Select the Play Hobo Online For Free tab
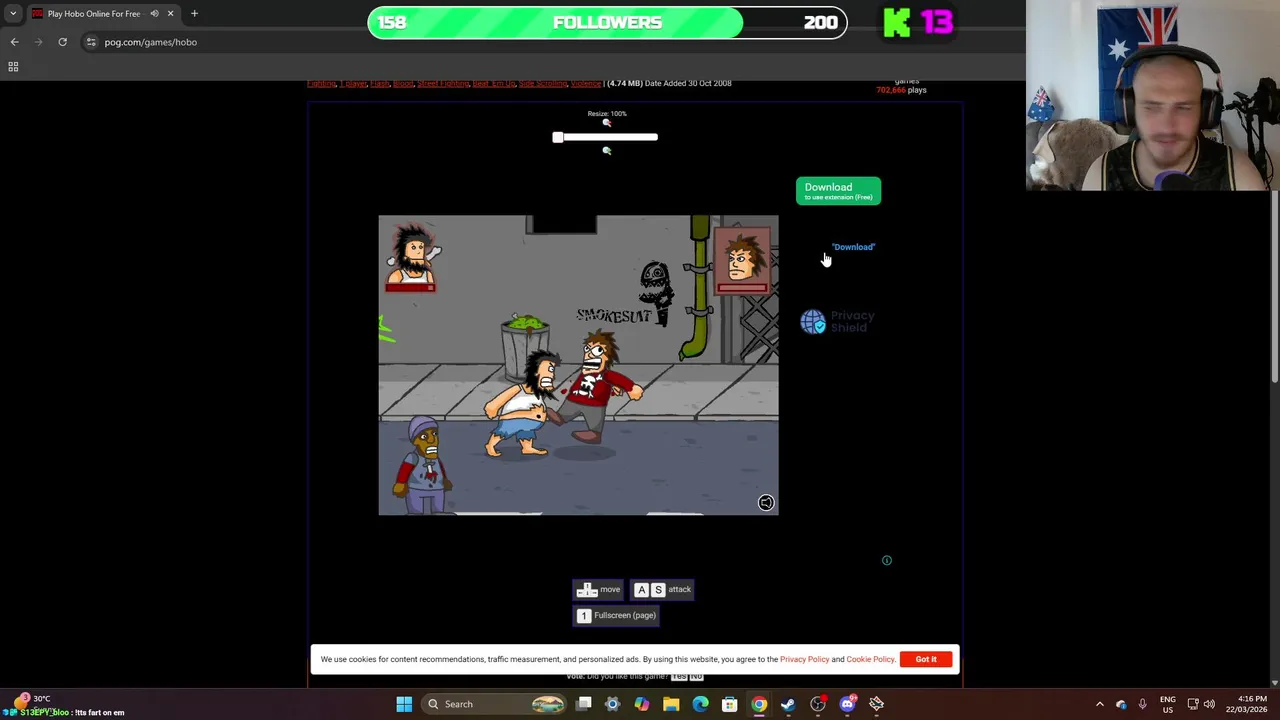 [93, 14]
